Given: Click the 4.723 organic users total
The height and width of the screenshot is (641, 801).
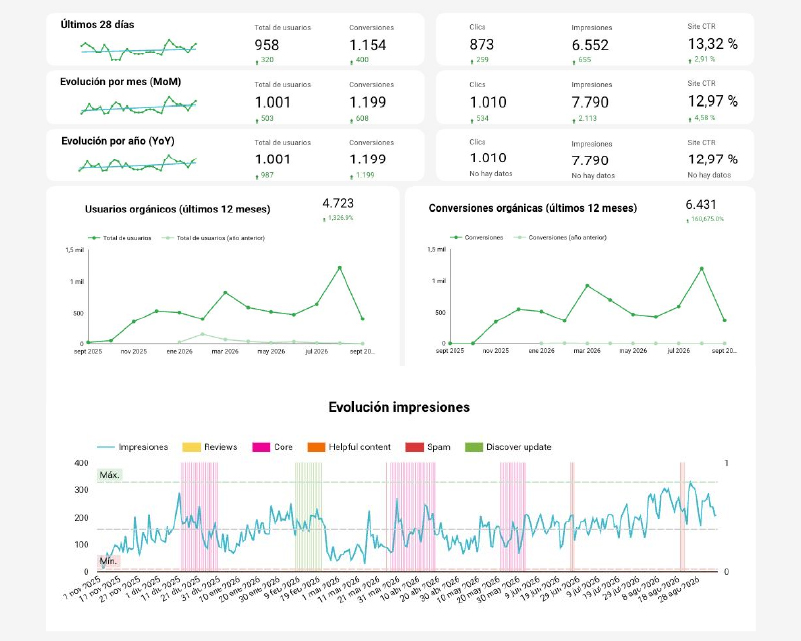Looking at the screenshot, I should pyautogui.click(x=338, y=203).
